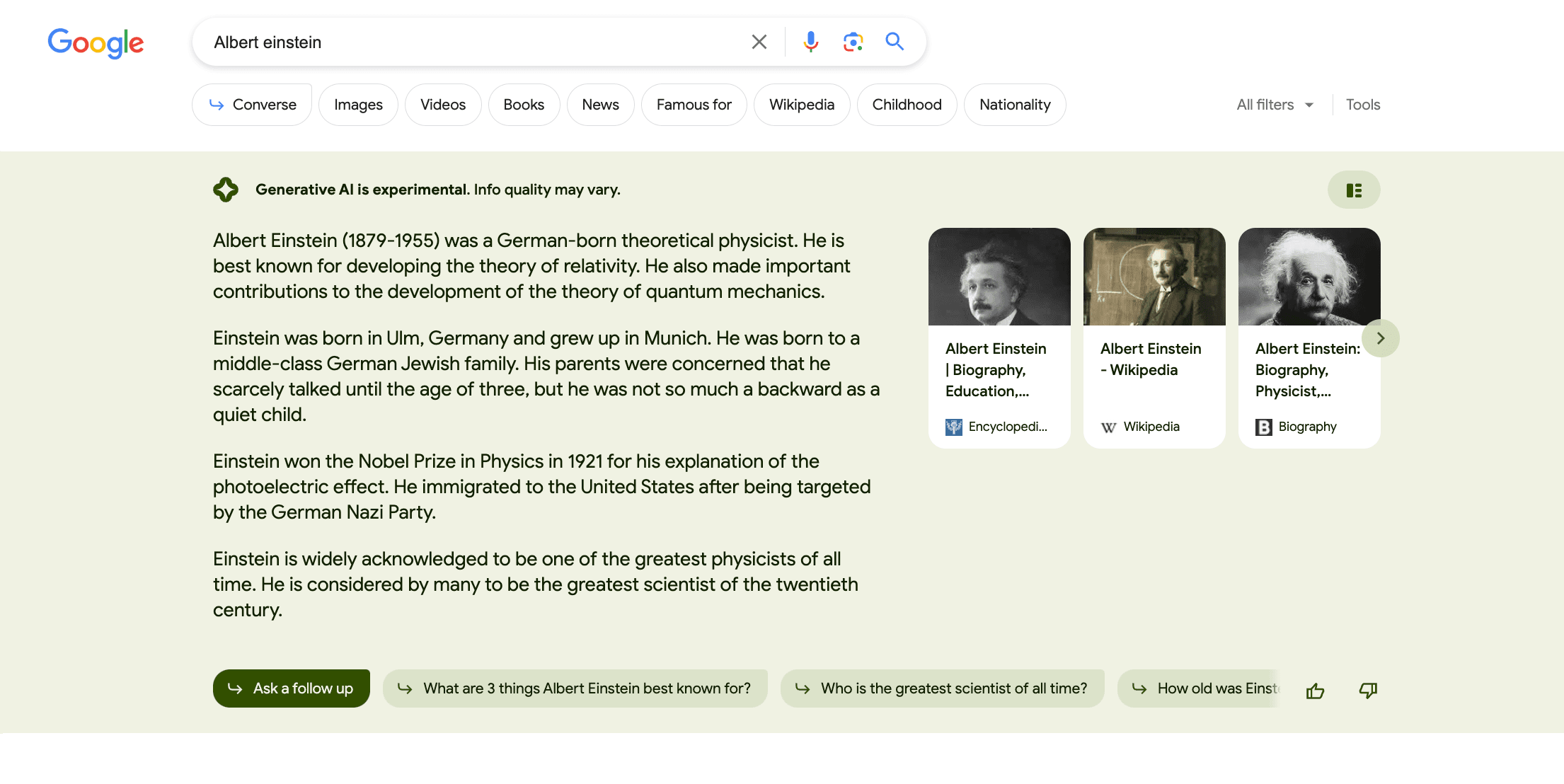Click the Biography B favicon

(x=1264, y=427)
